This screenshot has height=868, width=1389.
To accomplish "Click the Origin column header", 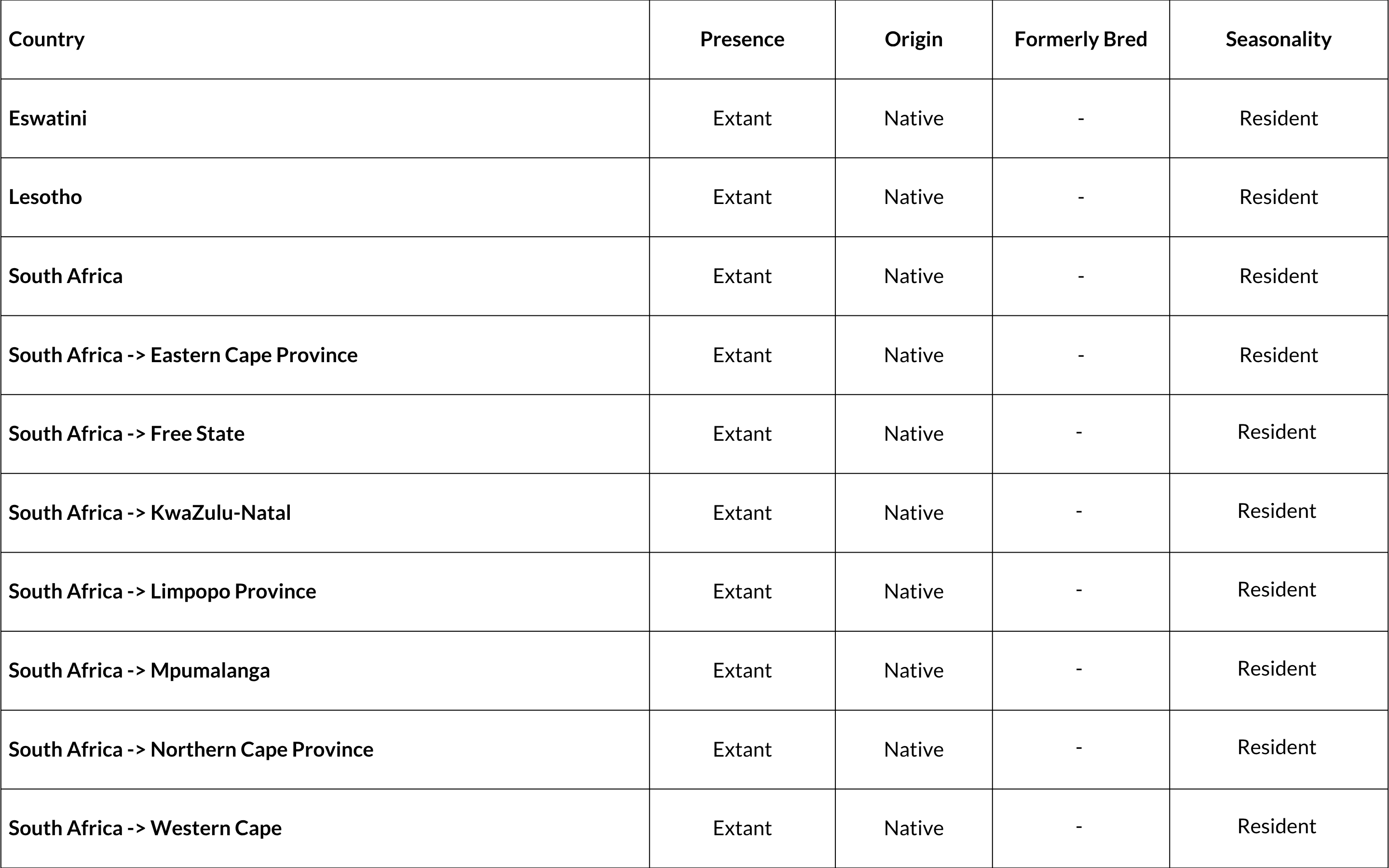I will coord(913,39).
